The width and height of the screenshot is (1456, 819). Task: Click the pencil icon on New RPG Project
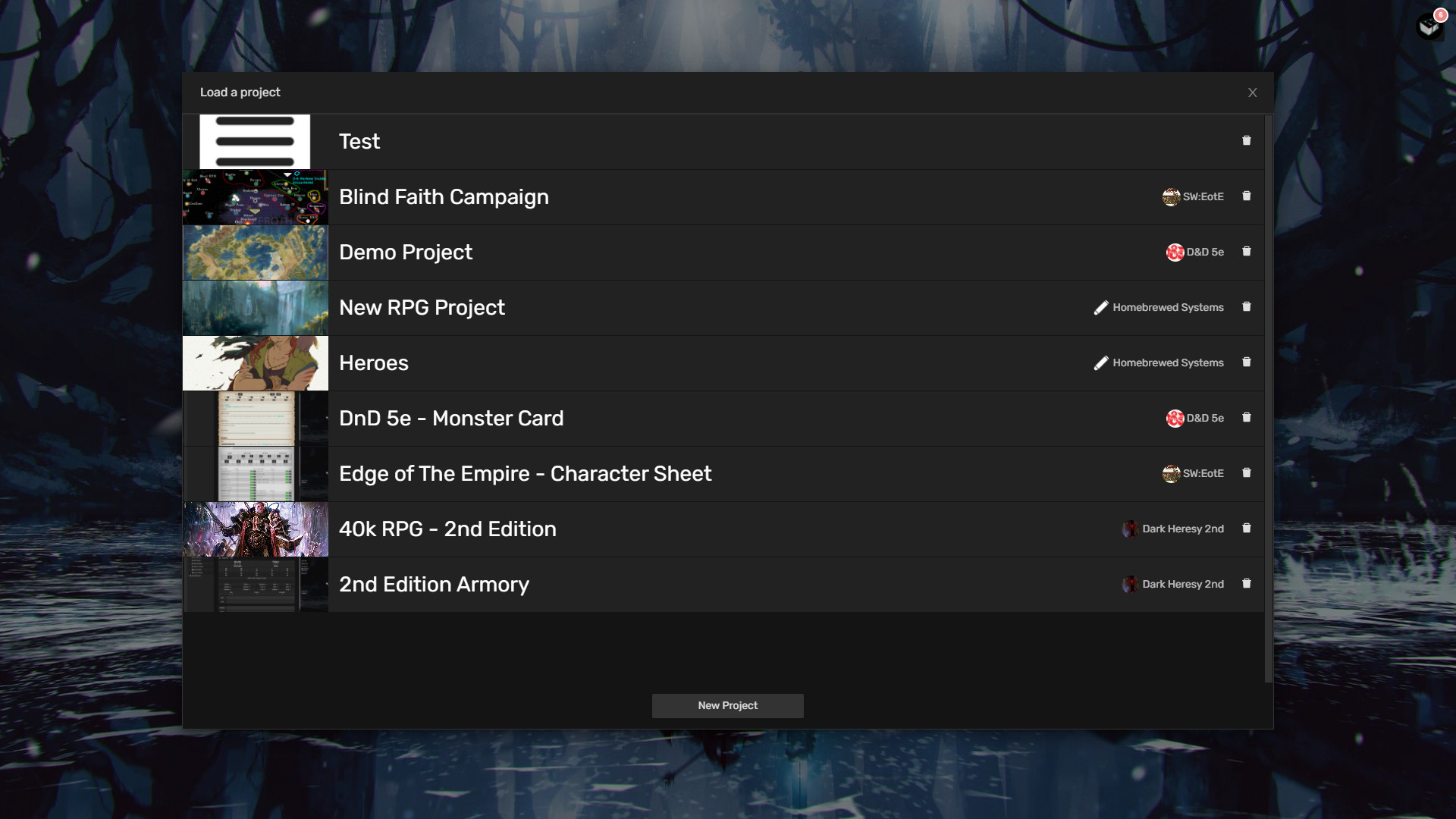(1101, 307)
